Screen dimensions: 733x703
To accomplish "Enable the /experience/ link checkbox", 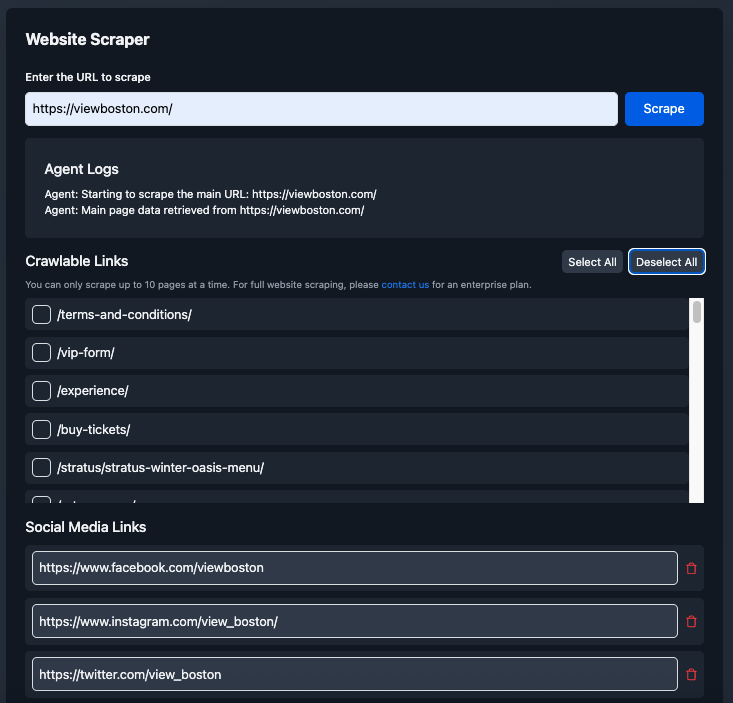I will pos(41,391).
